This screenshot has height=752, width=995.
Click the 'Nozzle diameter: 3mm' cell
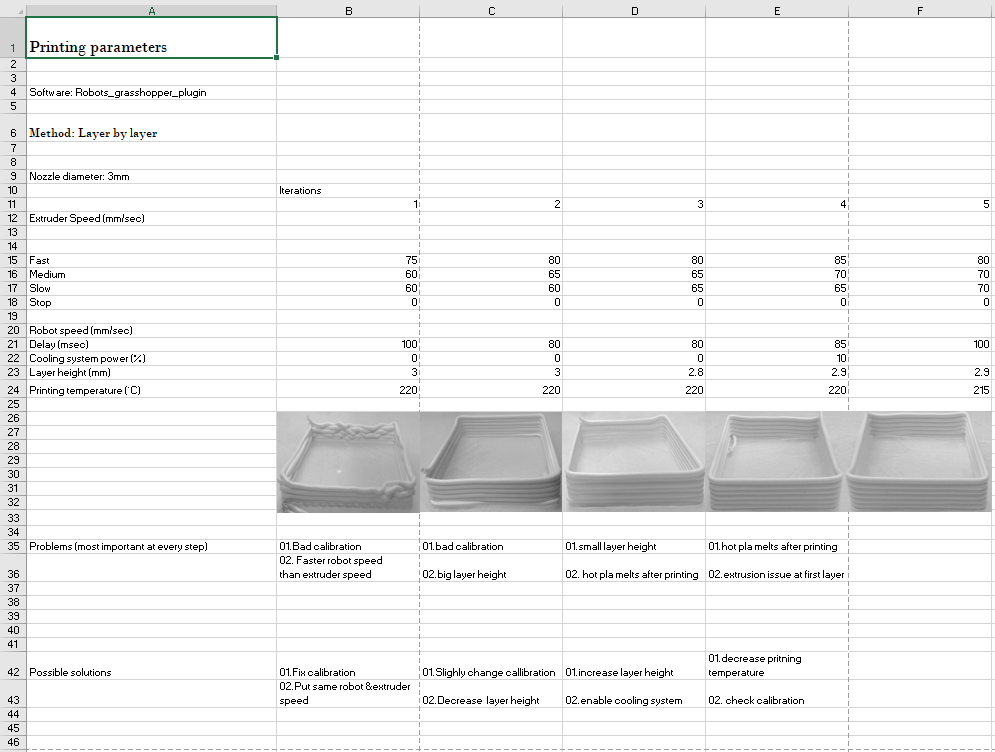click(x=151, y=176)
